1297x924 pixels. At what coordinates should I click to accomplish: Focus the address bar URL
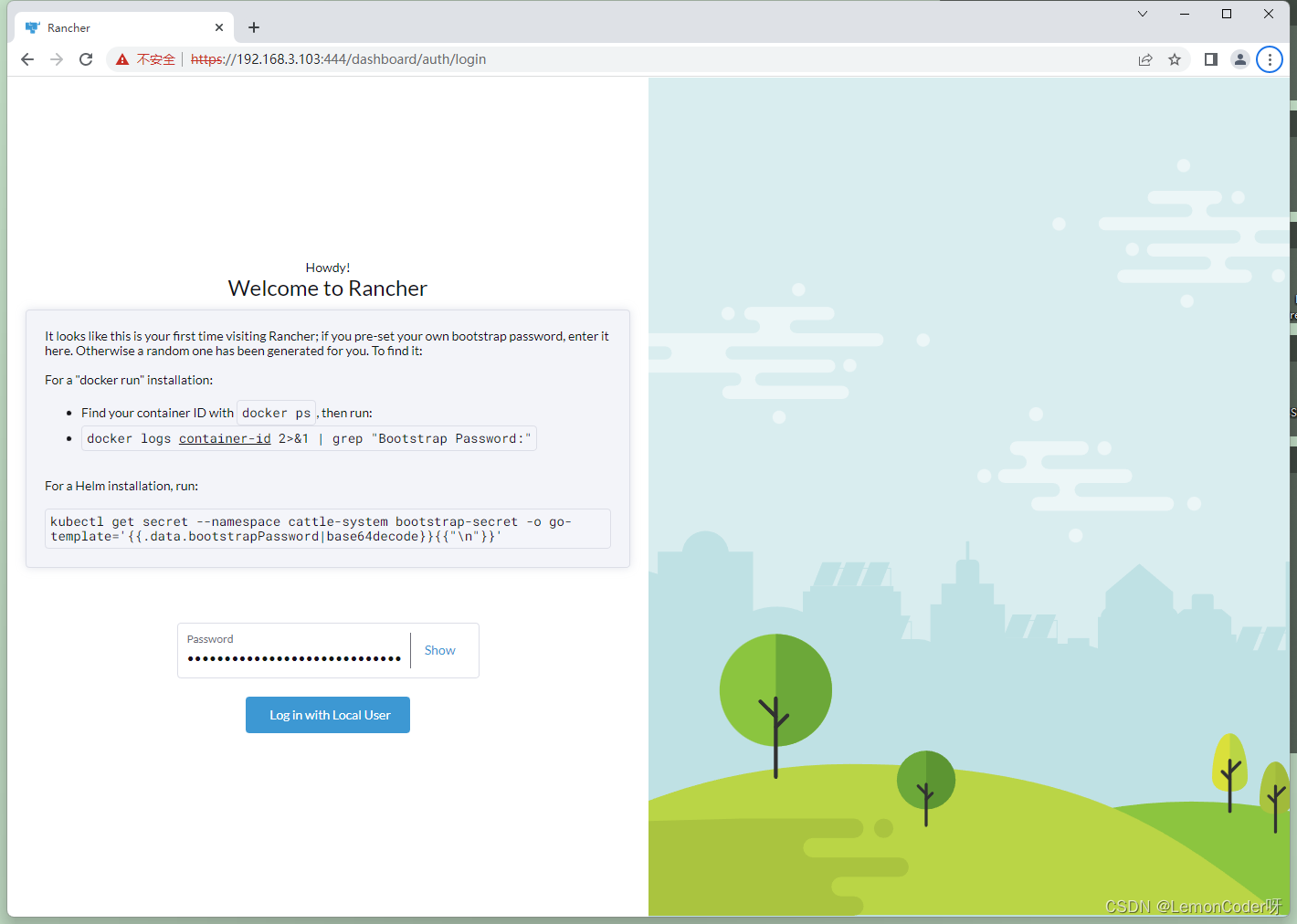point(338,59)
